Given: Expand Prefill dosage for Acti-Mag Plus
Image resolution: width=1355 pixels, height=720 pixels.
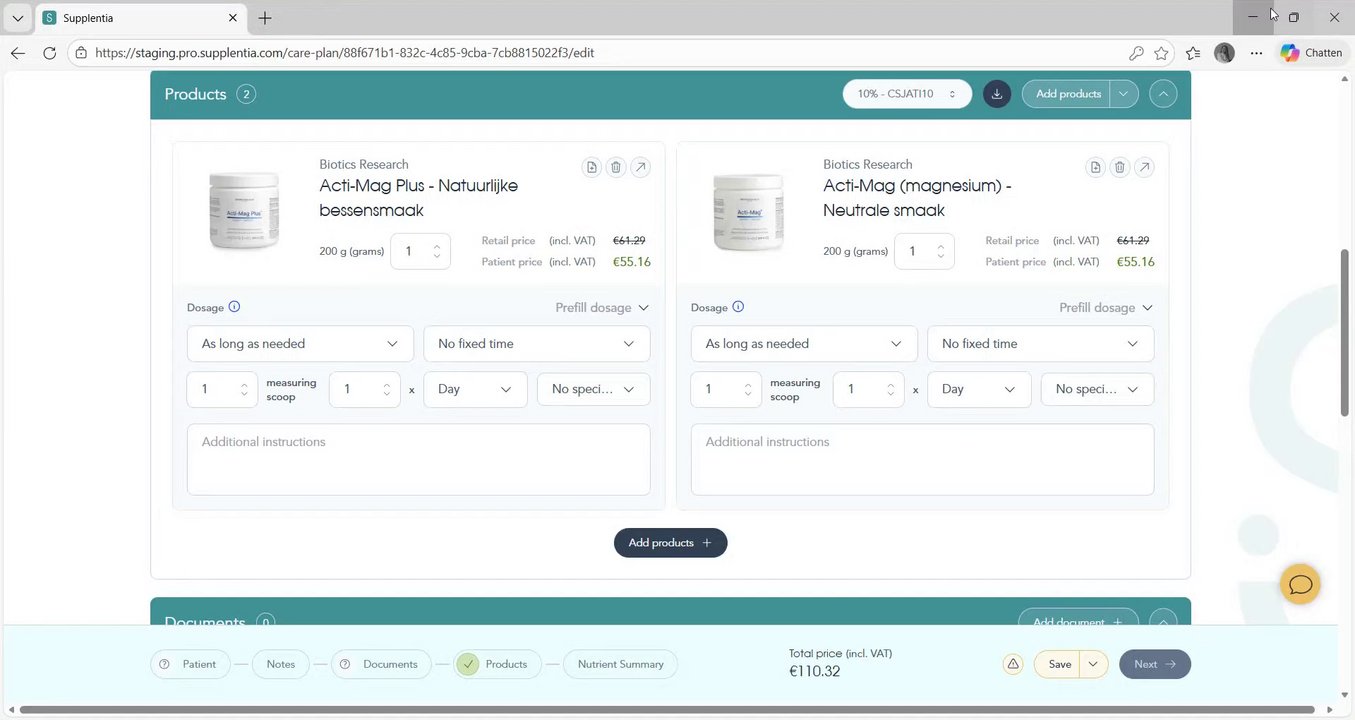Looking at the screenshot, I should click(x=602, y=308).
